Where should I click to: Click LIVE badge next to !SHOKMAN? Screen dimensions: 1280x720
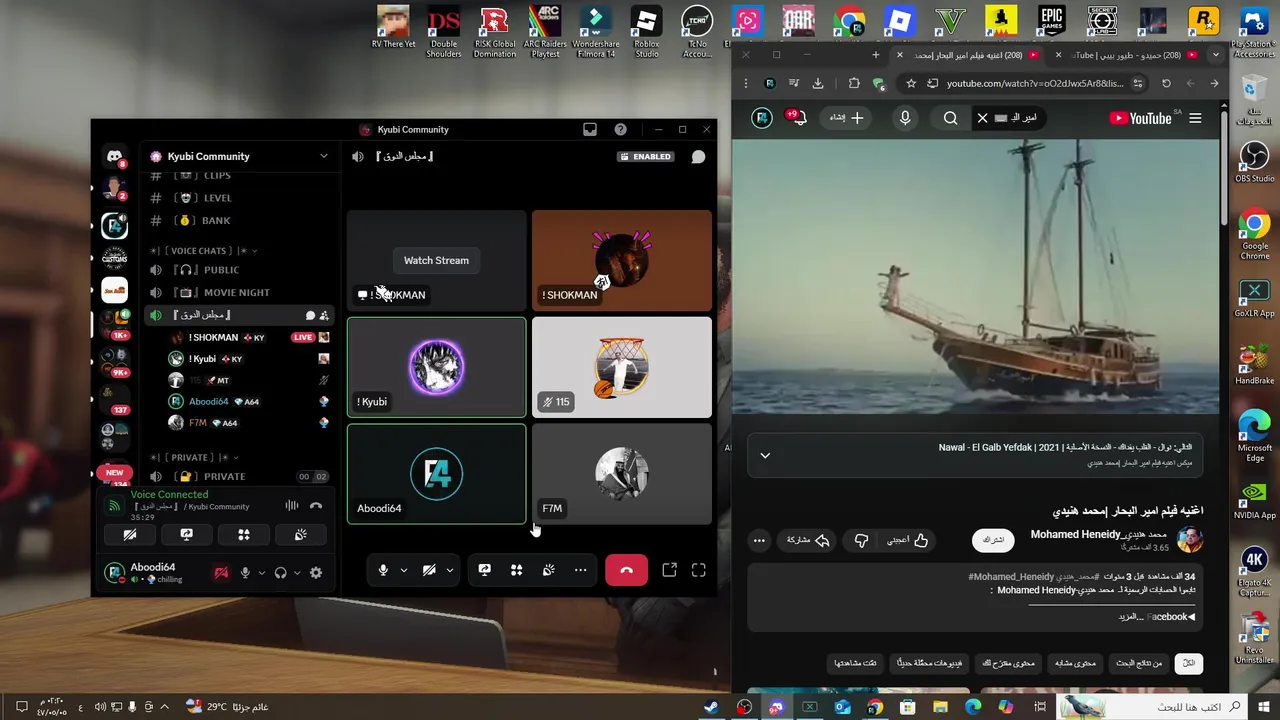[x=303, y=338]
